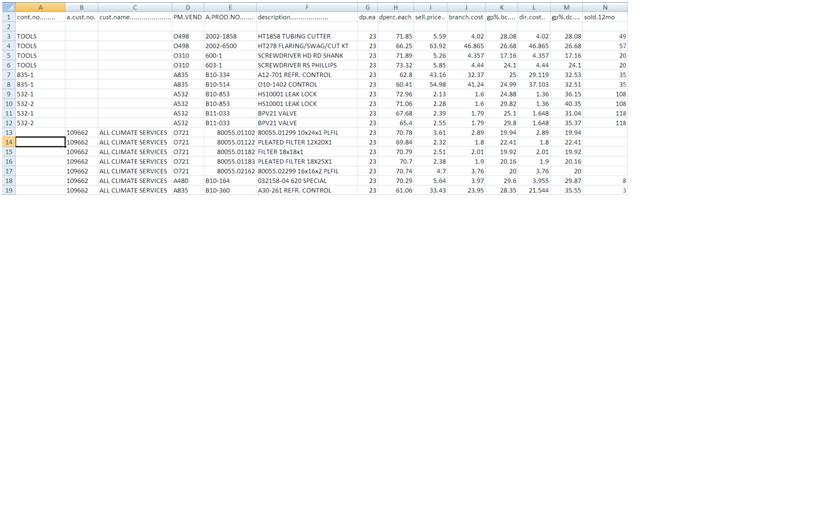Image resolution: width=840 pixels, height=525 pixels.
Task: Select 'ALL CLIMATE SERVICES' in row 13
Action: pos(134,132)
